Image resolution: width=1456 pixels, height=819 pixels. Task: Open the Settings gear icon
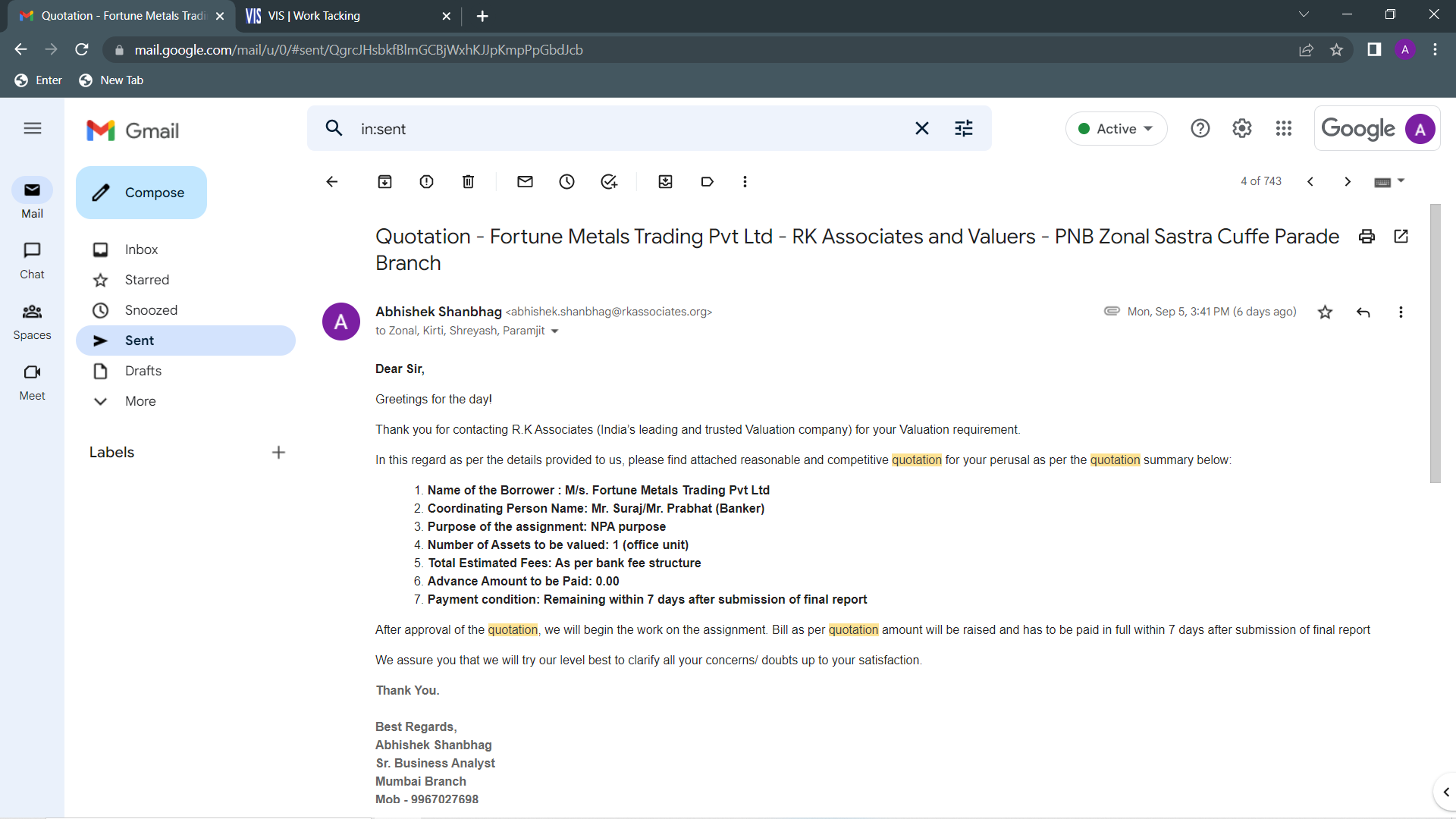point(1242,128)
